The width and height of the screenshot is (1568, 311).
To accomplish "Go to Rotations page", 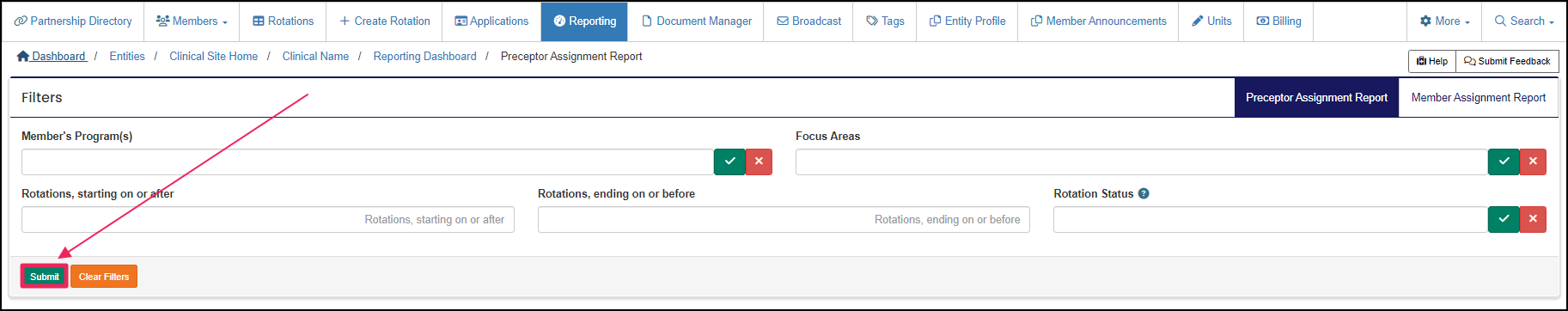I will [283, 21].
